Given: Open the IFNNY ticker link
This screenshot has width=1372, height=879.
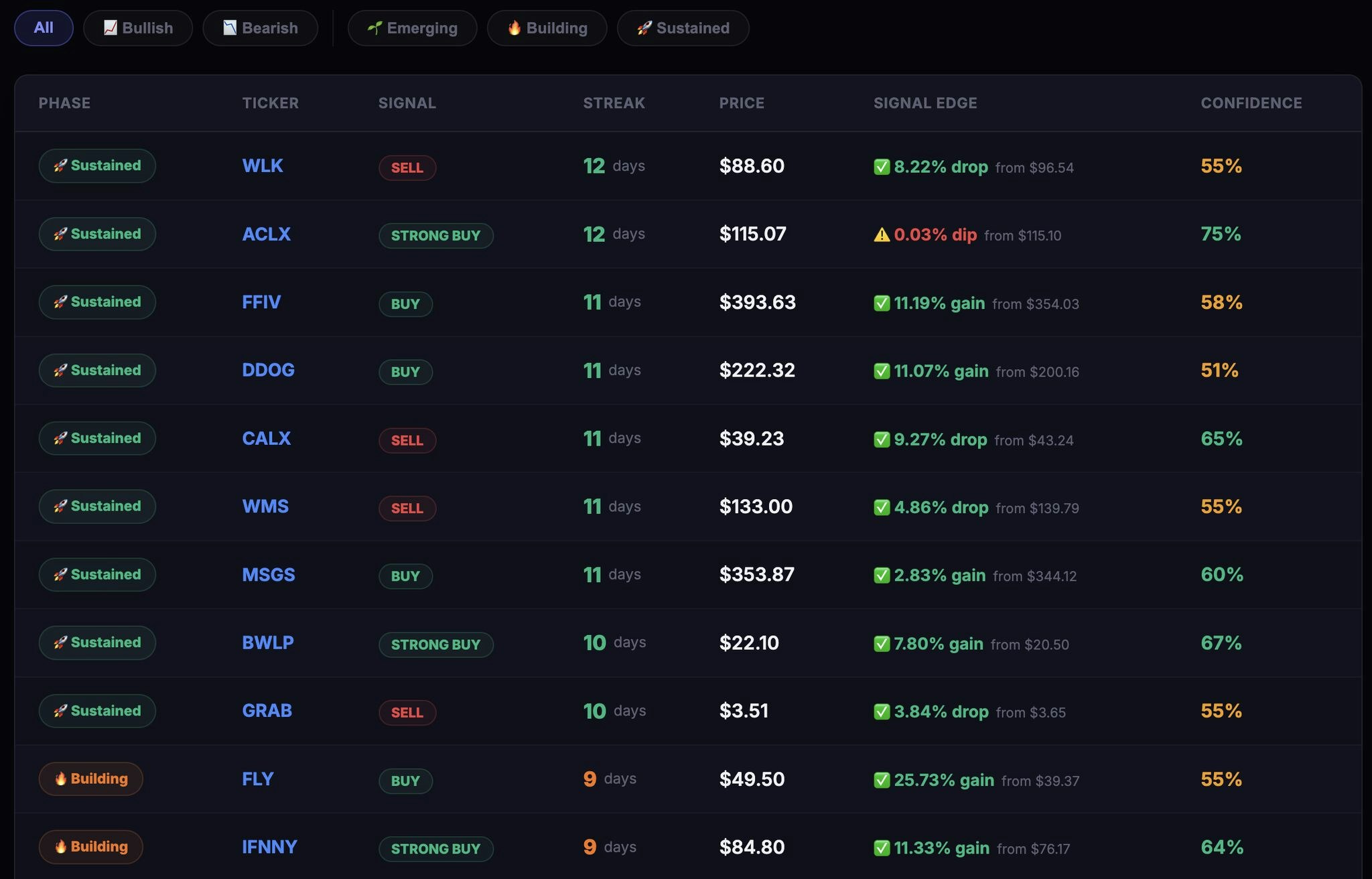Looking at the screenshot, I should [x=269, y=847].
